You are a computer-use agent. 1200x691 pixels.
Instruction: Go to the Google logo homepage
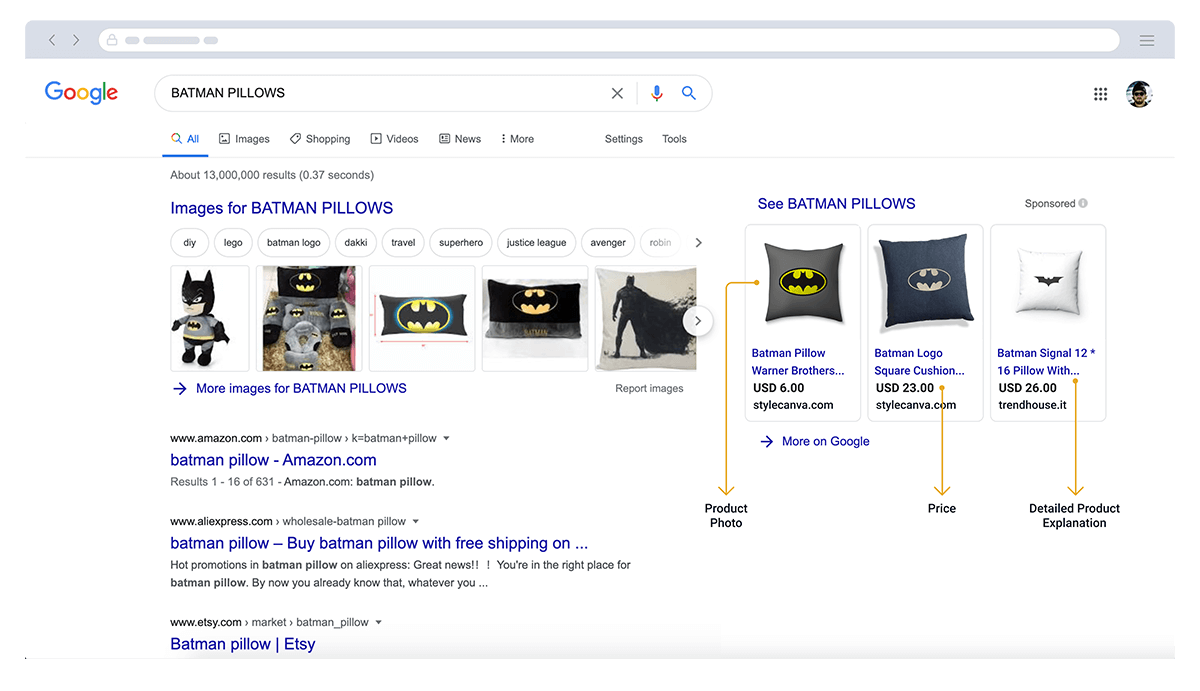click(x=81, y=93)
